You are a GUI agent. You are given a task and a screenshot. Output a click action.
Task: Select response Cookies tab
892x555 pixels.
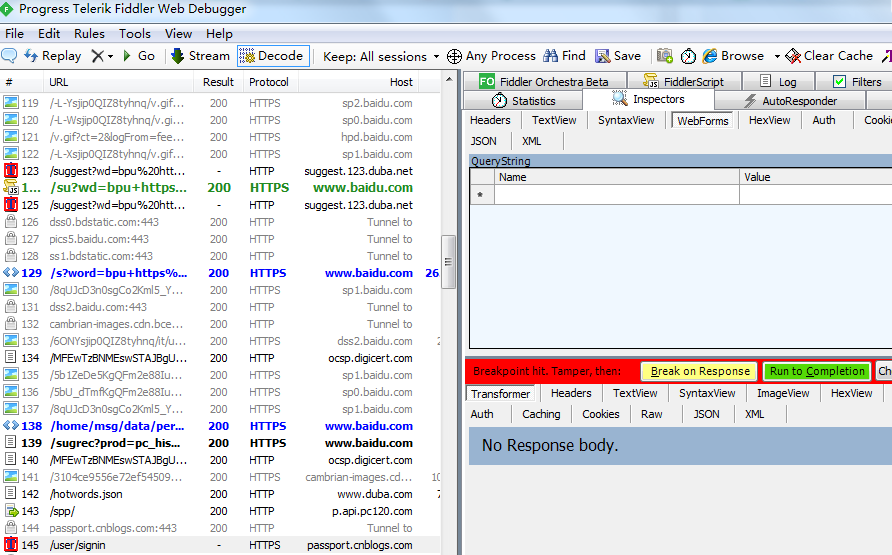pos(601,414)
